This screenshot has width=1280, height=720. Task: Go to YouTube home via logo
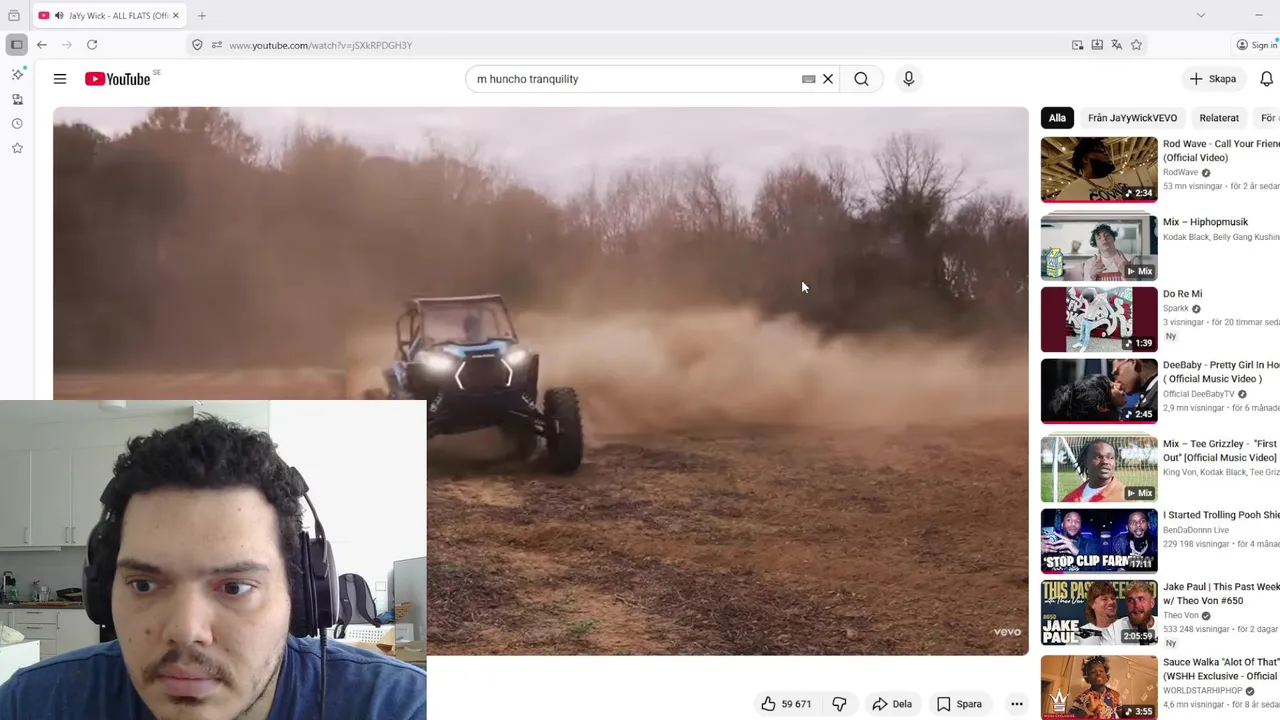[117, 79]
